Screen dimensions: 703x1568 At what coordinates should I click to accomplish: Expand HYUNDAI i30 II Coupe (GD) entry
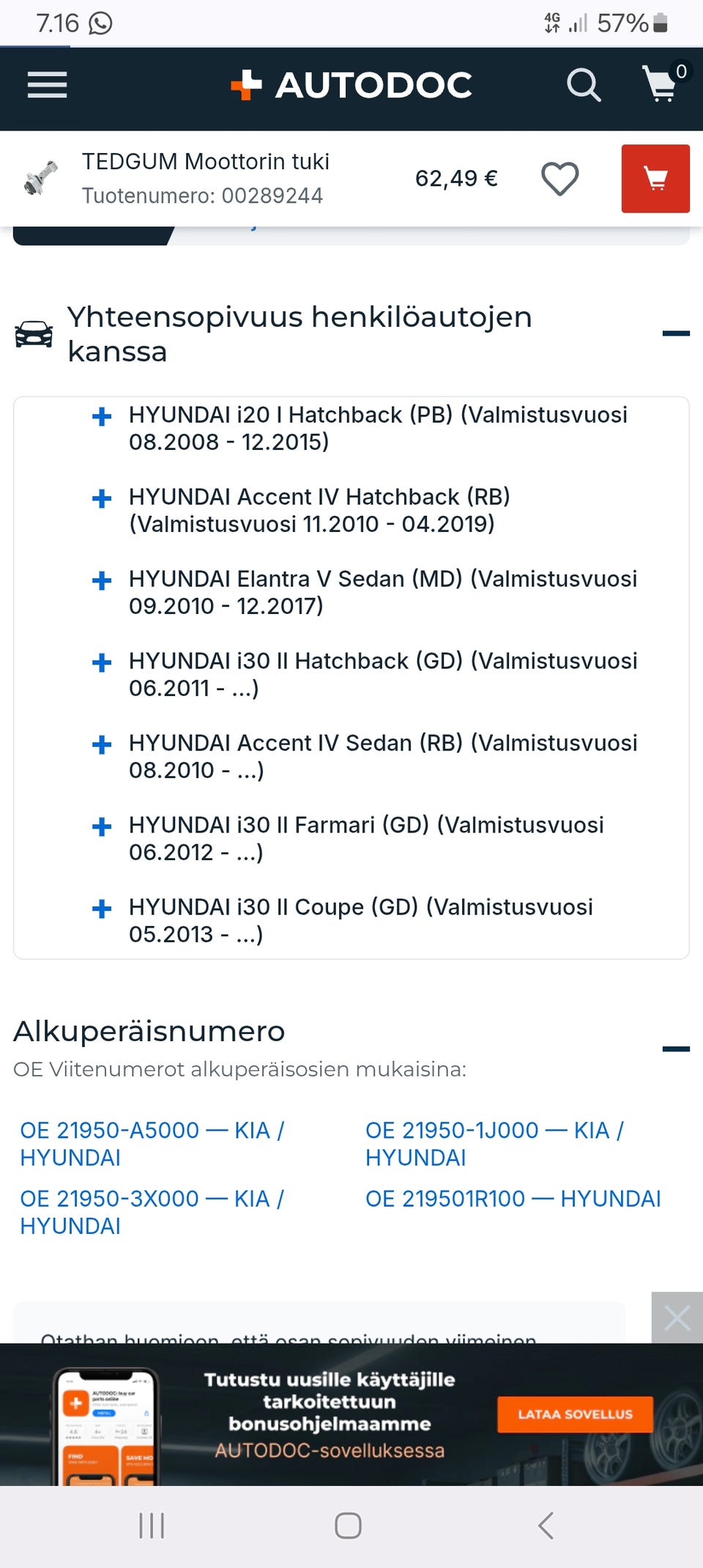point(102,909)
